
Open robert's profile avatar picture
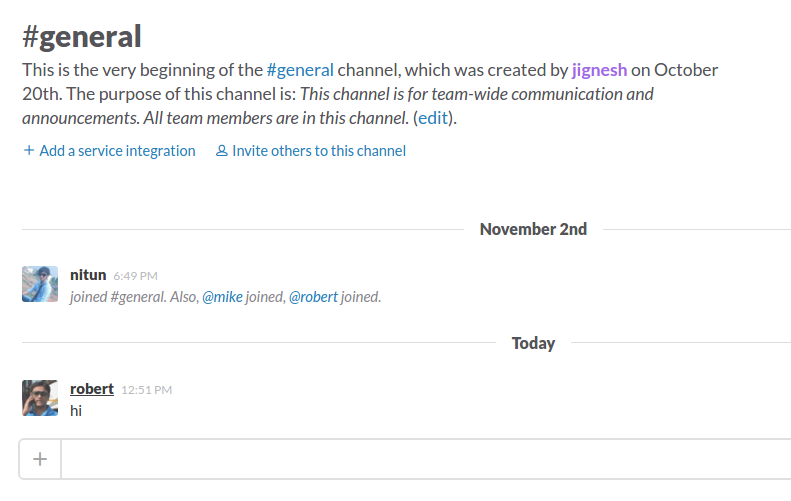[40, 398]
